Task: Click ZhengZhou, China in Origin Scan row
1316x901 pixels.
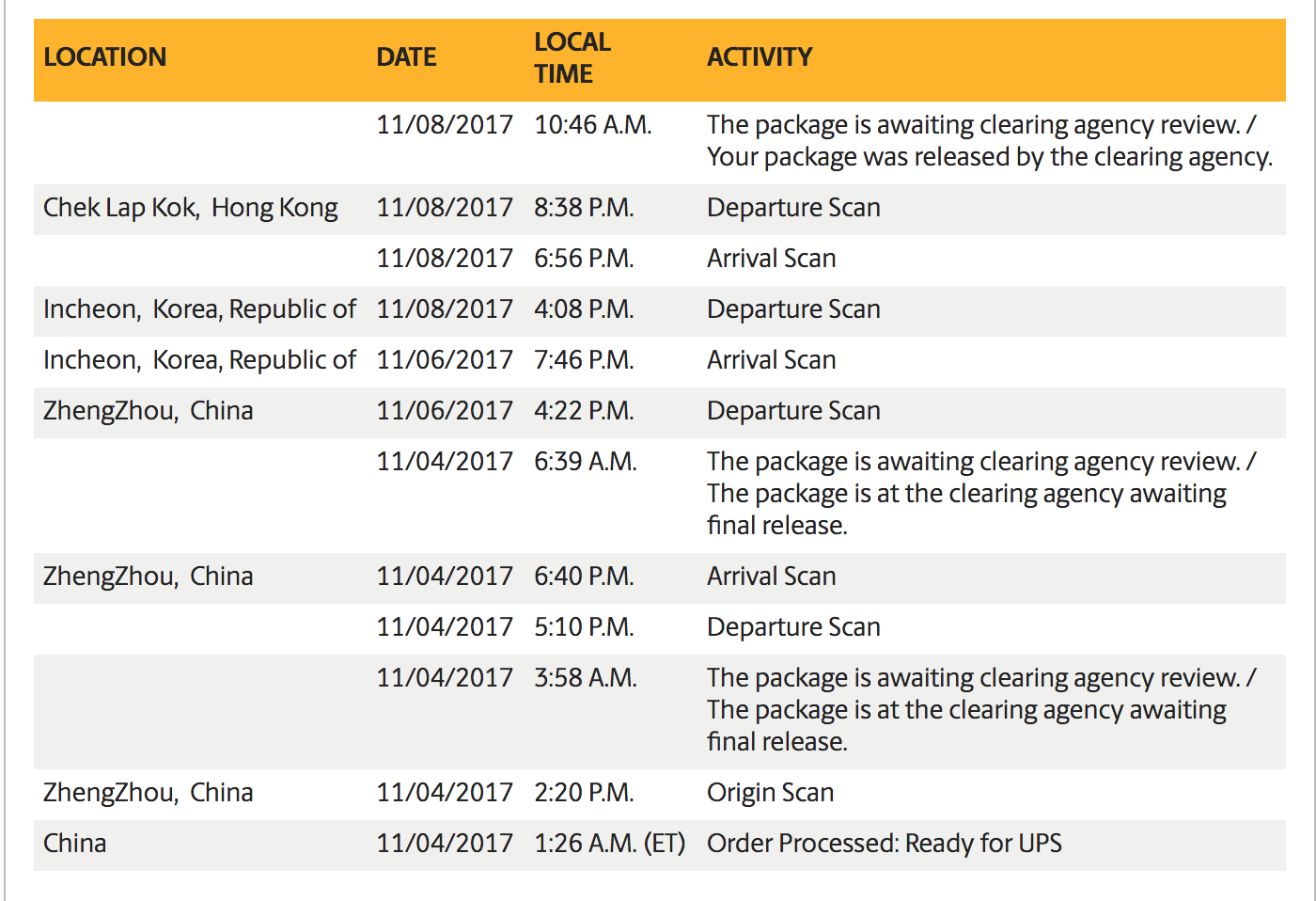Action: [149, 793]
